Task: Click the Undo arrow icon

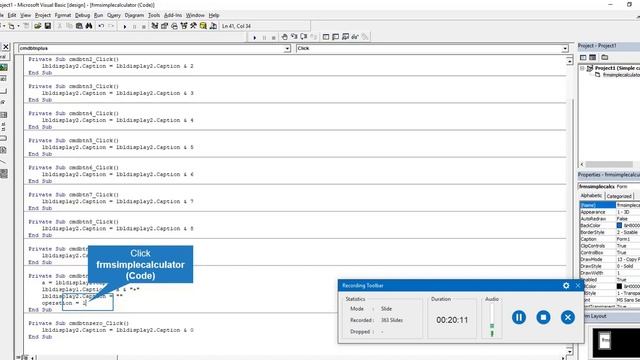Action: coord(101,26)
